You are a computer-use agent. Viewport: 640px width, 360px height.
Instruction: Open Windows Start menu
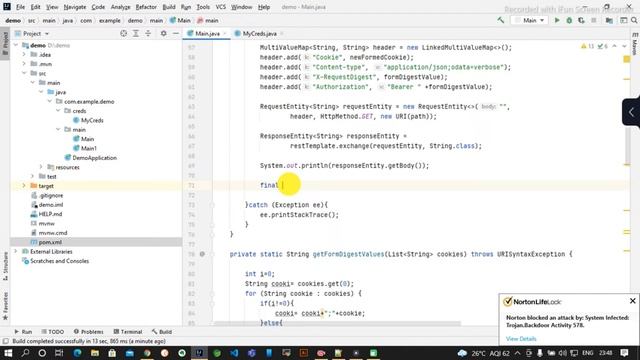[8, 353]
